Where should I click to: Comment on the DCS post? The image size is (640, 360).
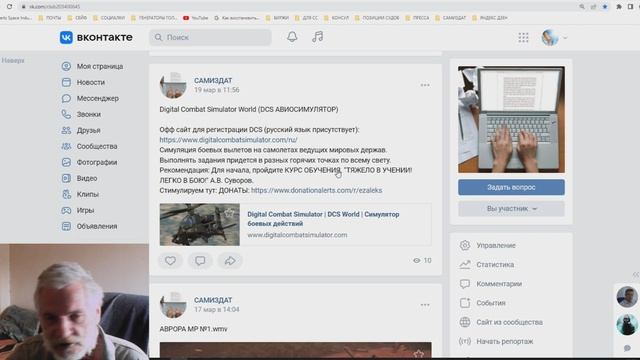pyautogui.click(x=200, y=260)
